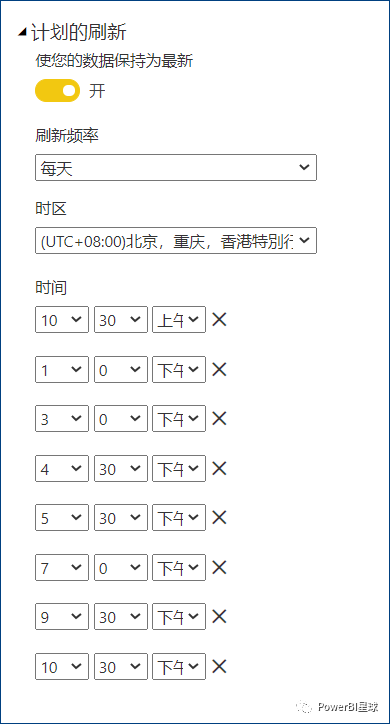Remove the 10:30 上午 refresh time

219,319
